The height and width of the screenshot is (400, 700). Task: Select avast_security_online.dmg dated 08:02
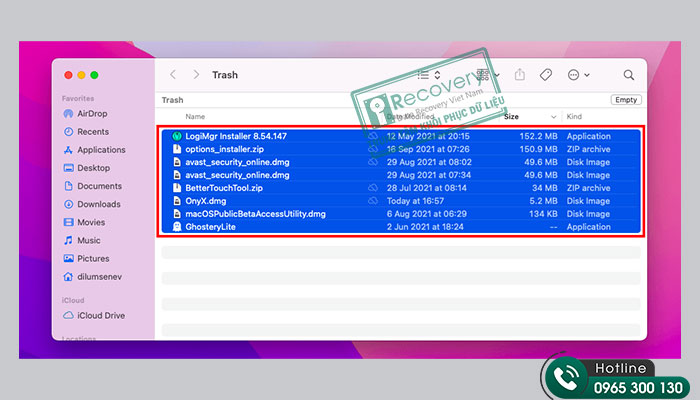coord(400,162)
